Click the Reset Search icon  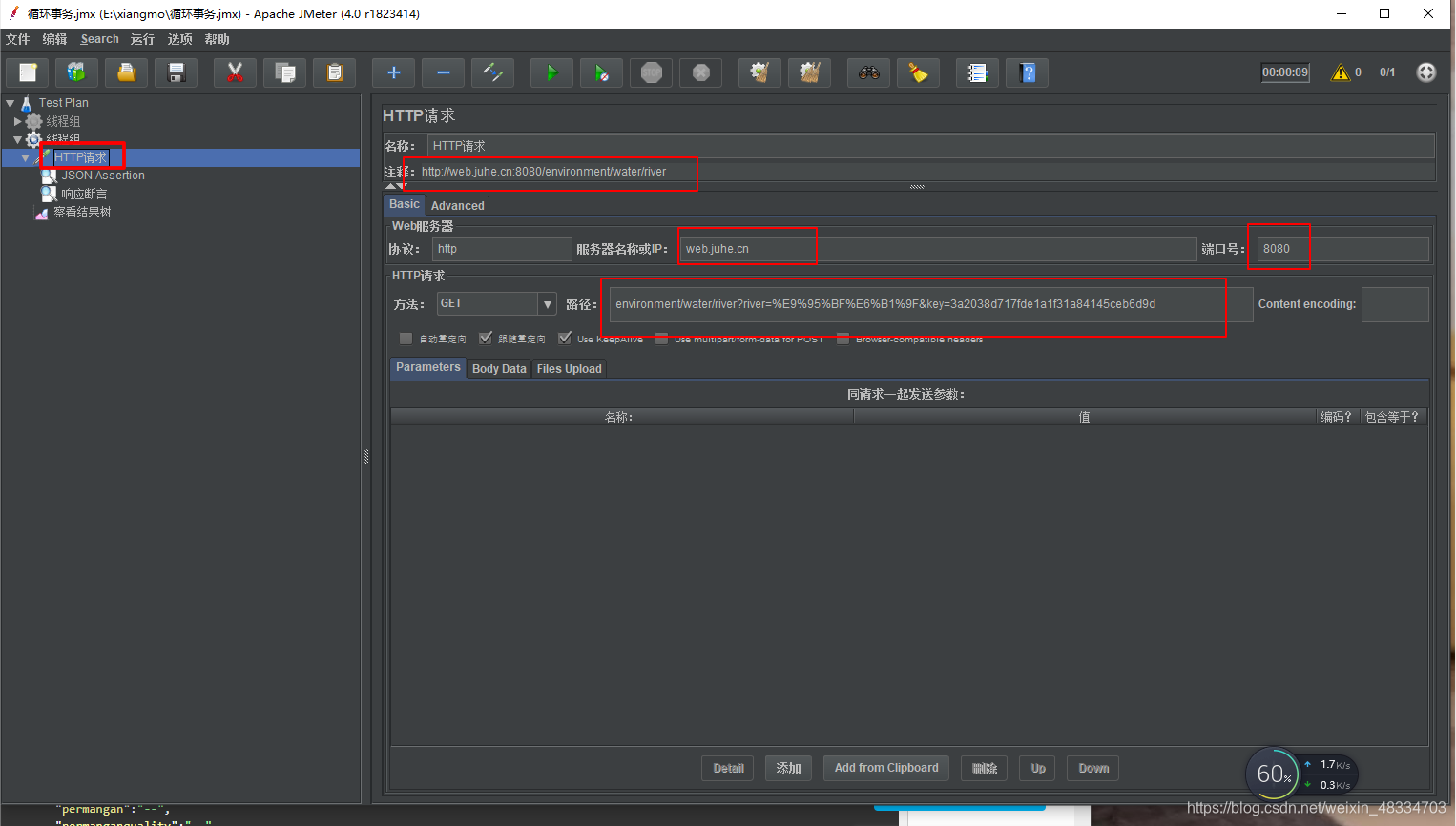coord(919,72)
